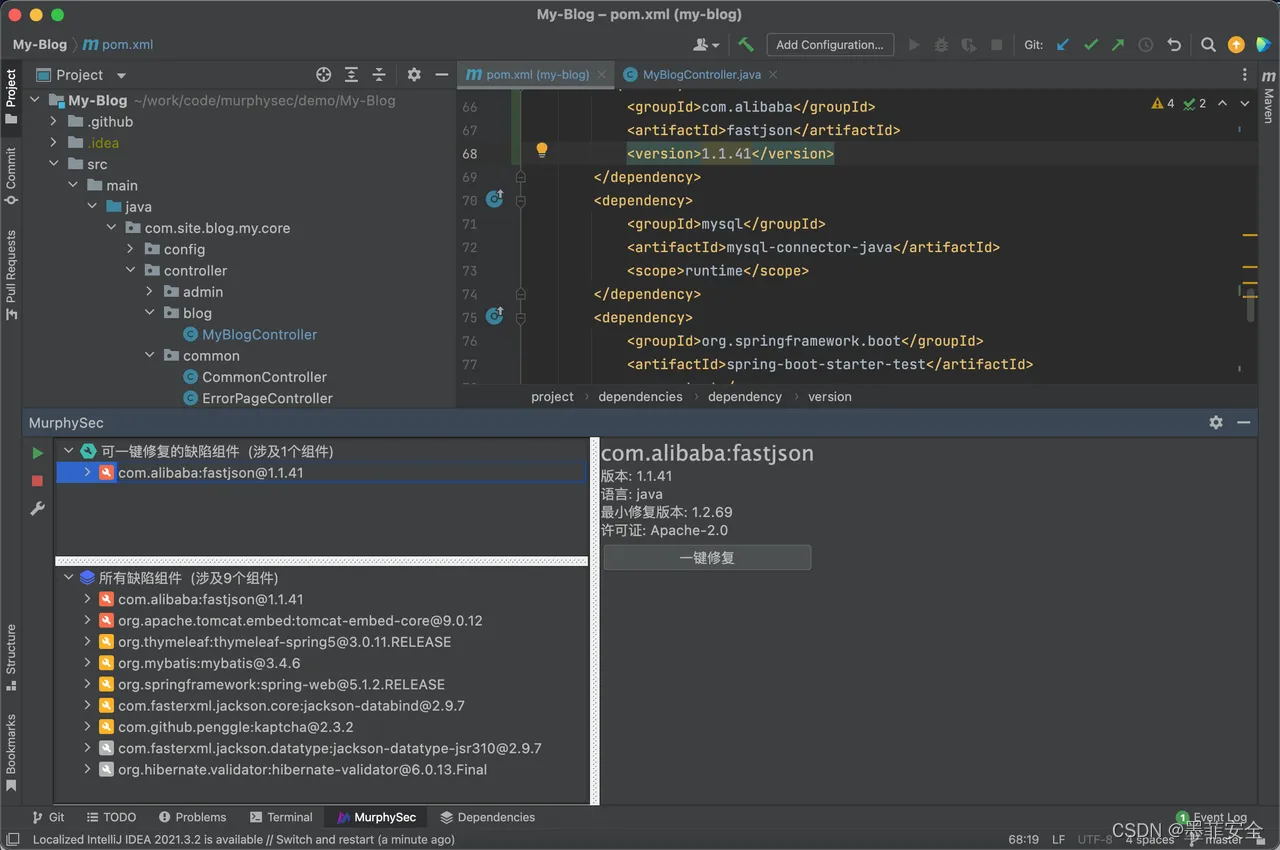Open MurphySec panel gear options
Screen dimensions: 1280x850
pyautogui.click(x=1216, y=423)
